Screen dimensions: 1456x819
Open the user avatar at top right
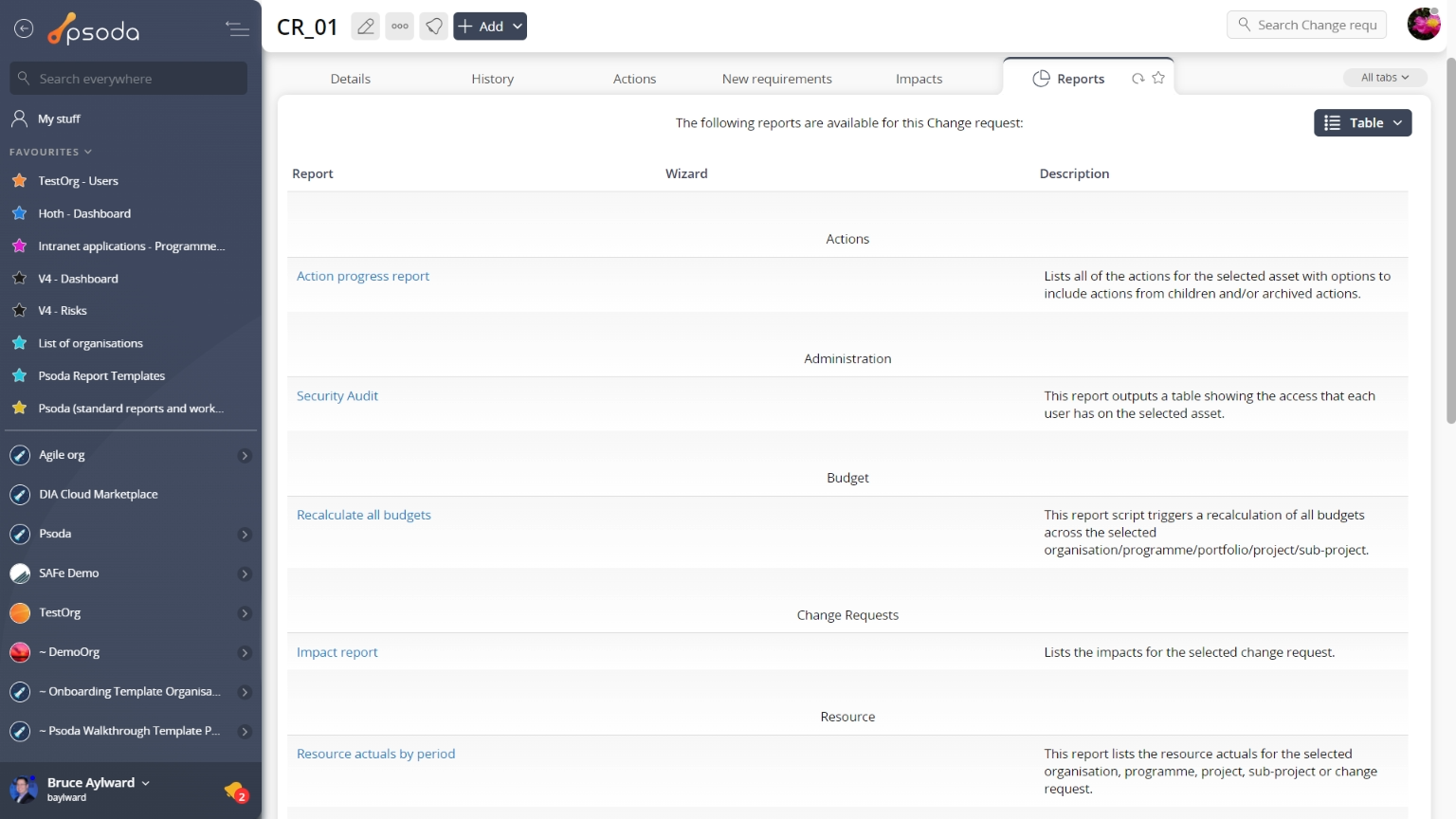[x=1423, y=25]
